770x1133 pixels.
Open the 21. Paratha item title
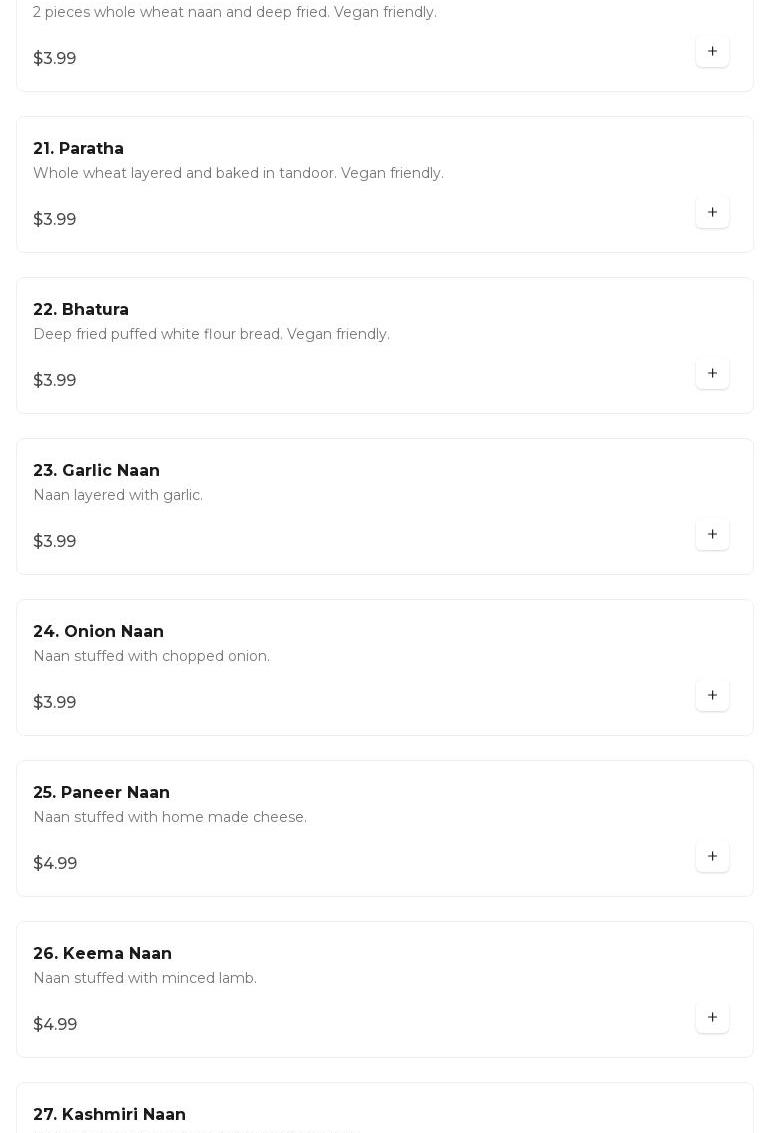79,148
